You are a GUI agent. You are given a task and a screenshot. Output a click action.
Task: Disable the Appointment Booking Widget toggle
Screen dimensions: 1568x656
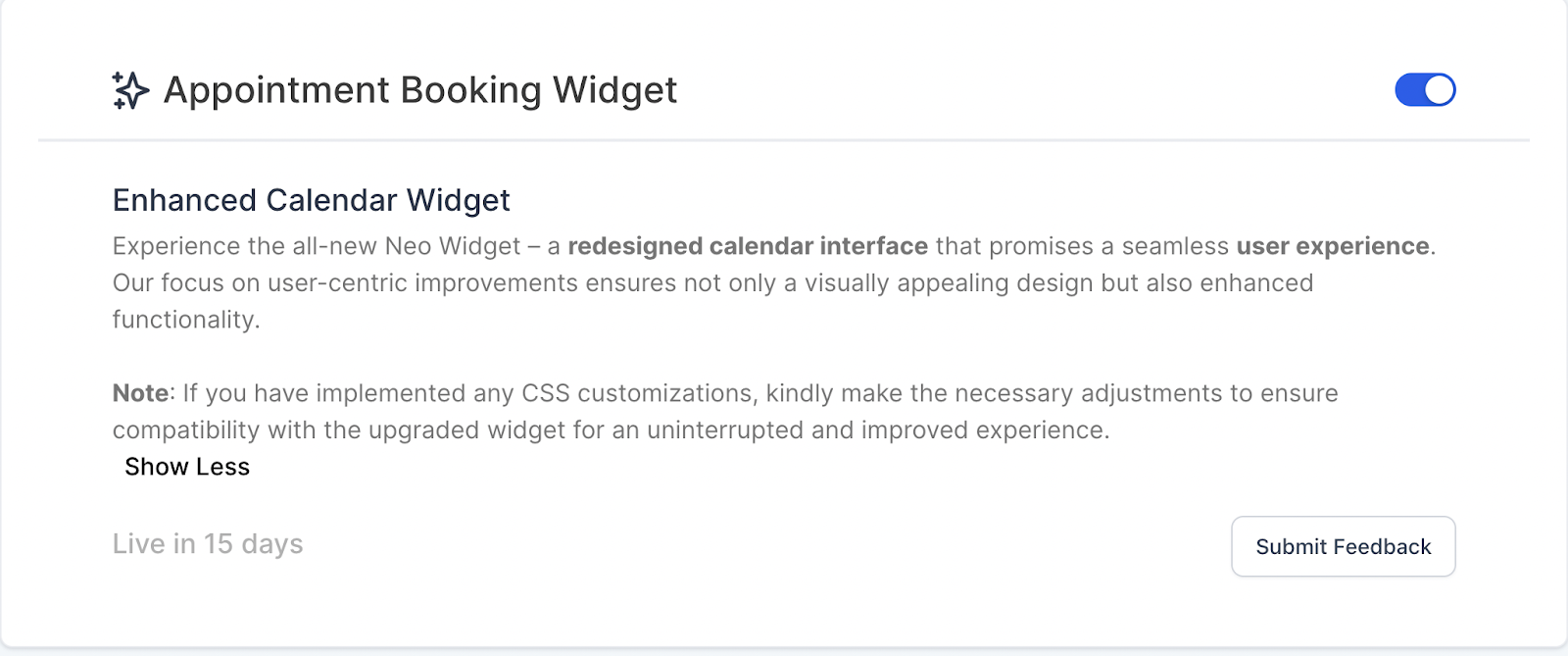pos(1425,90)
